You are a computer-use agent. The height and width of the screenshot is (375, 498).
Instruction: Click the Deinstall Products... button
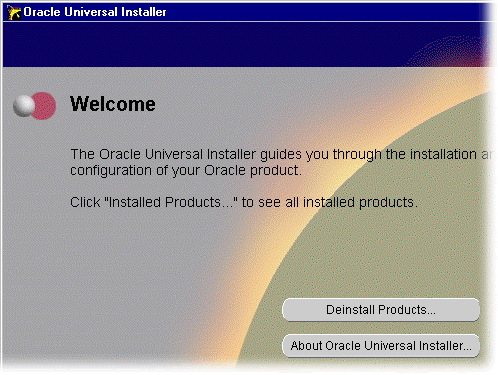tap(381, 310)
